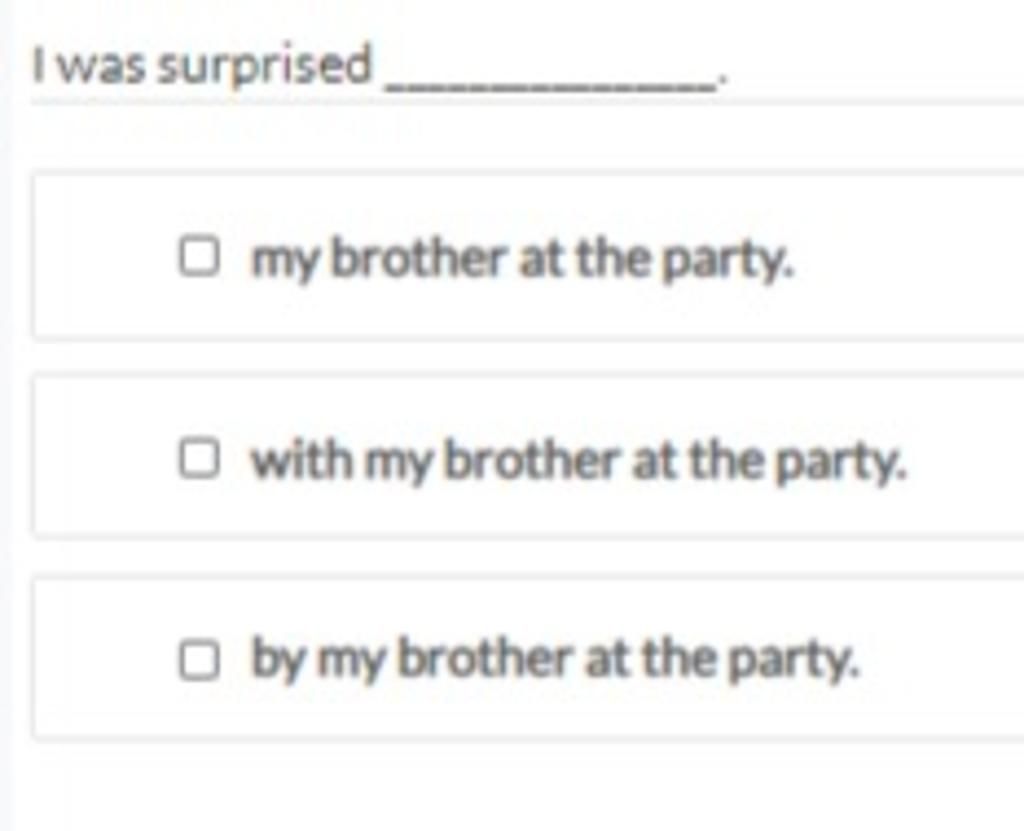Screen dimensions: 1024x831
Task: Click the question text "I was surprised"
Action: 202,66
